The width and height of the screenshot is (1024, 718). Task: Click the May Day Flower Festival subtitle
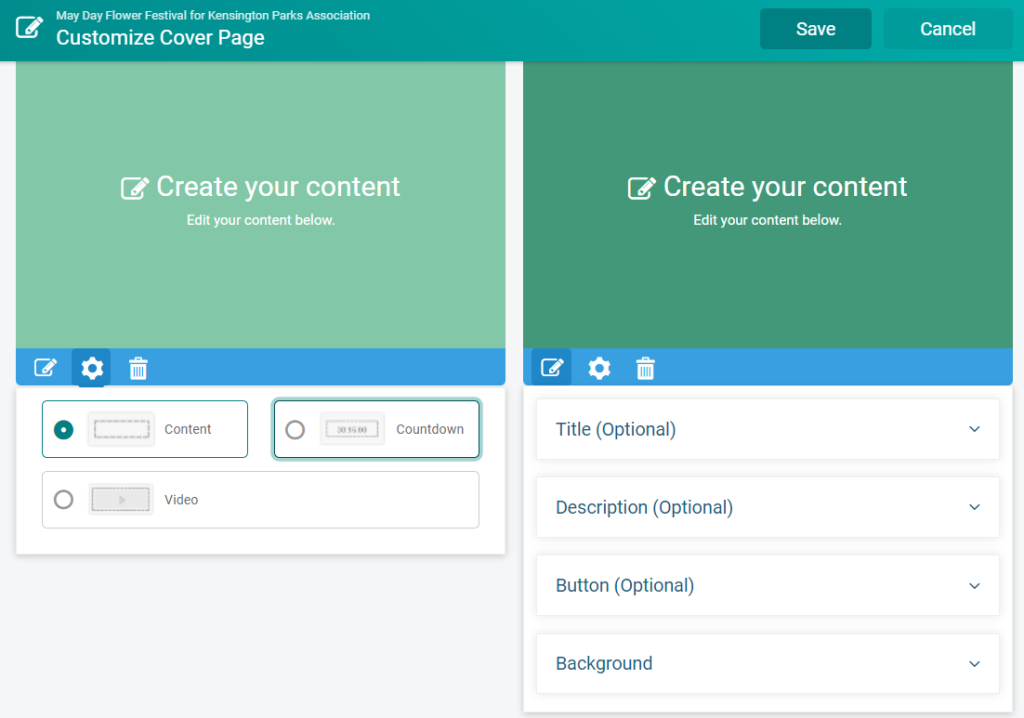[x=213, y=15]
